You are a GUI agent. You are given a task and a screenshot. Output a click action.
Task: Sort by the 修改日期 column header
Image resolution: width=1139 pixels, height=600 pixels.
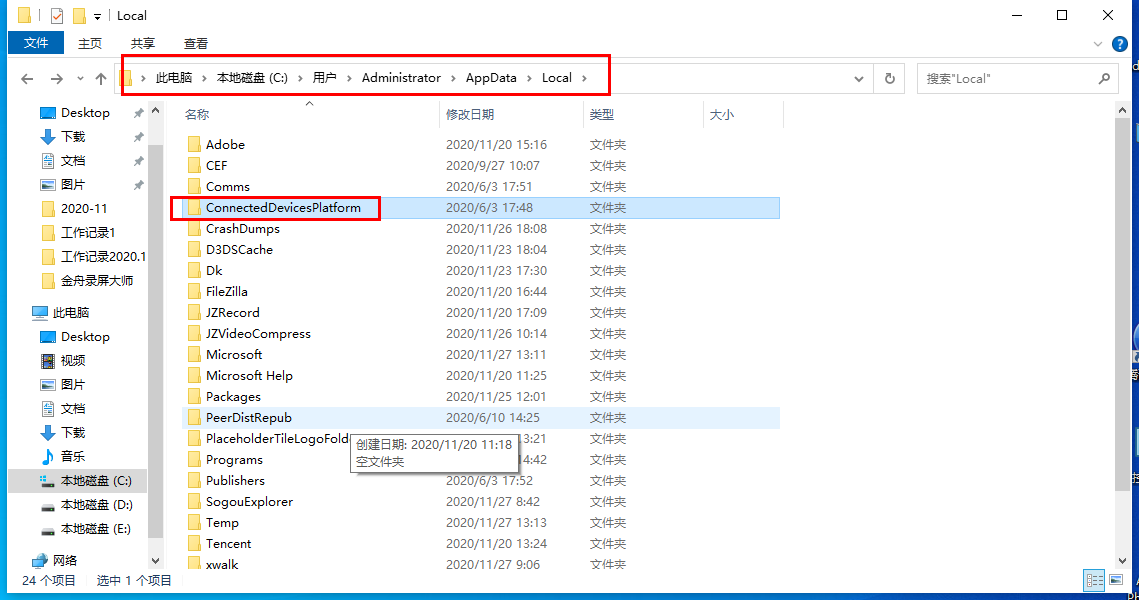[470, 115]
